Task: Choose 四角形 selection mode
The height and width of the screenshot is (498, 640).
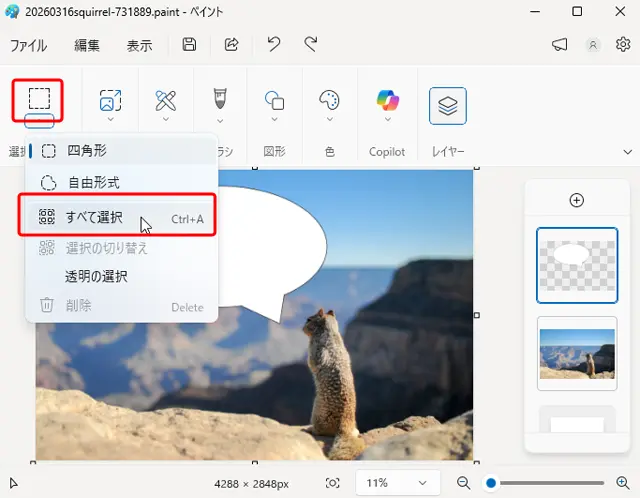Action: (x=87, y=151)
